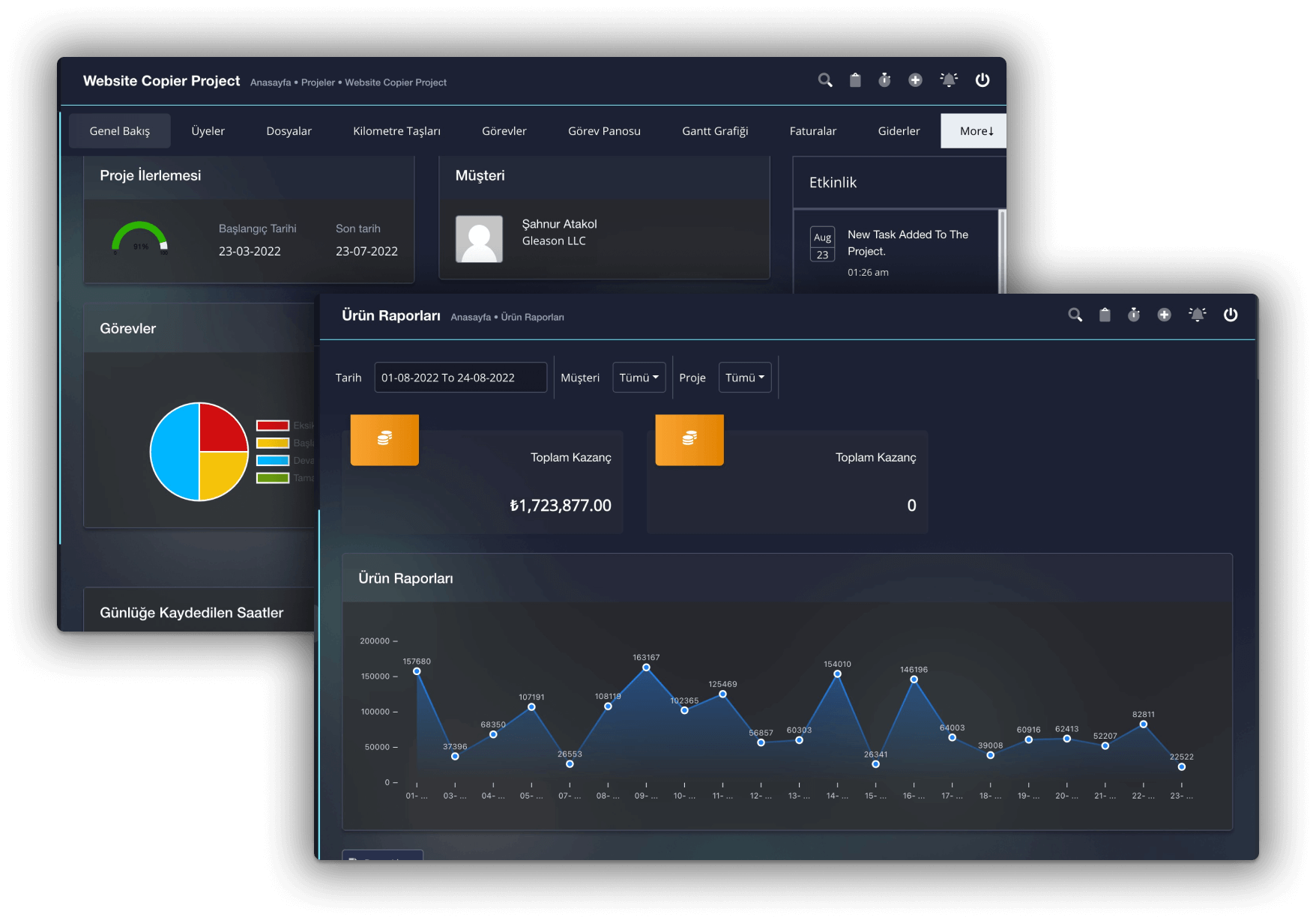The image size is (1316, 920).
Task: Click search icon in Website Copier Project header
Action: [825, 80]
